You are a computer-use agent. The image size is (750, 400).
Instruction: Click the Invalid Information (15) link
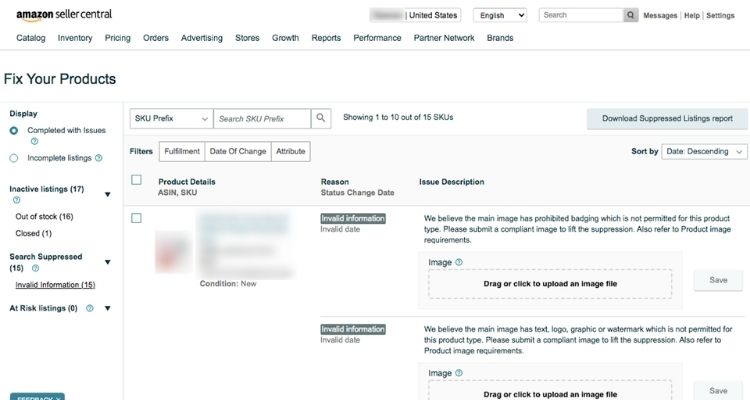55,285
